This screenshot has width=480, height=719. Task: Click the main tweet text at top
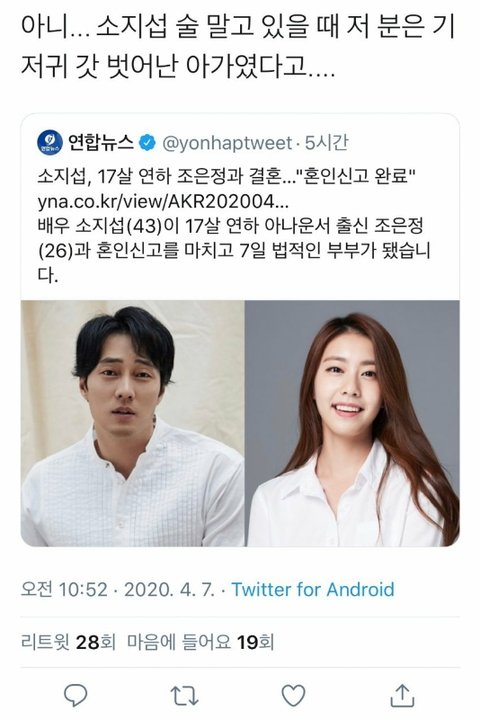[237, 46]
